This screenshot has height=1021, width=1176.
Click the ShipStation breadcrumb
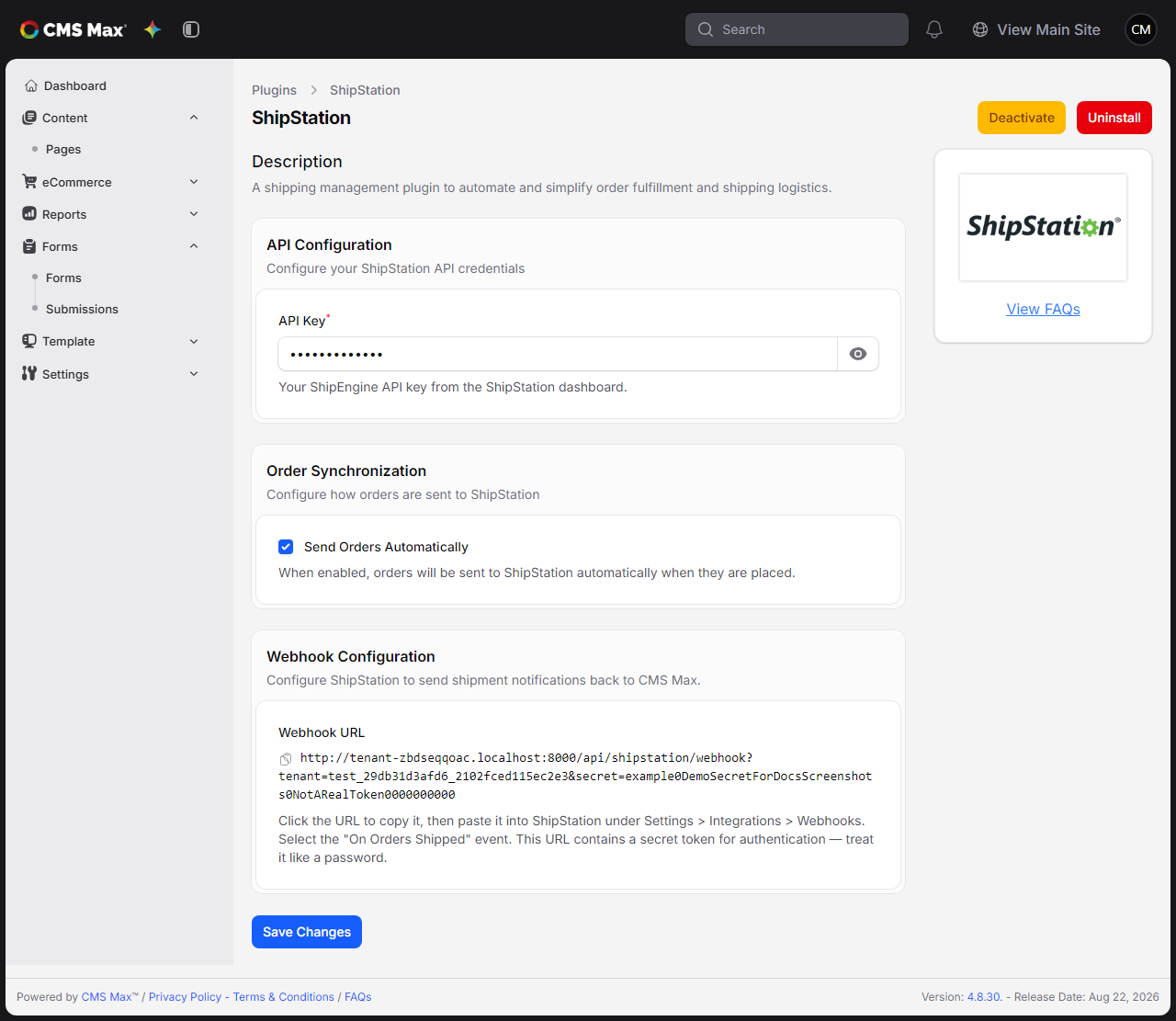[x=365, y=90]
